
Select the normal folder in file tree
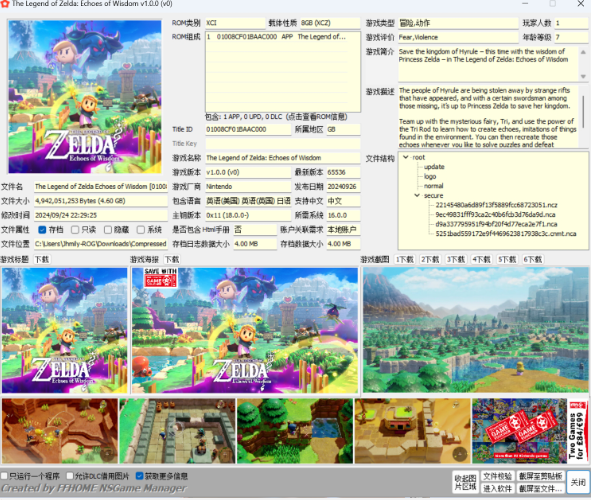[x=433, y=186]
